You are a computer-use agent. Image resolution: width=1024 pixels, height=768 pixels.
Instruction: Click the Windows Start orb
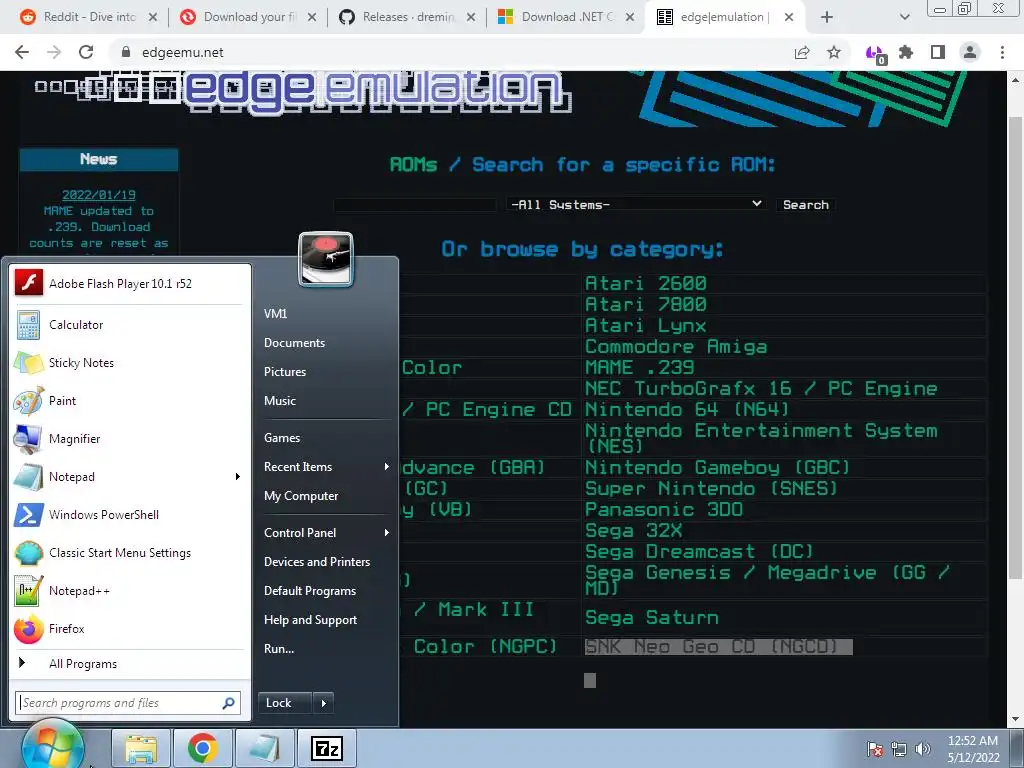52,748
